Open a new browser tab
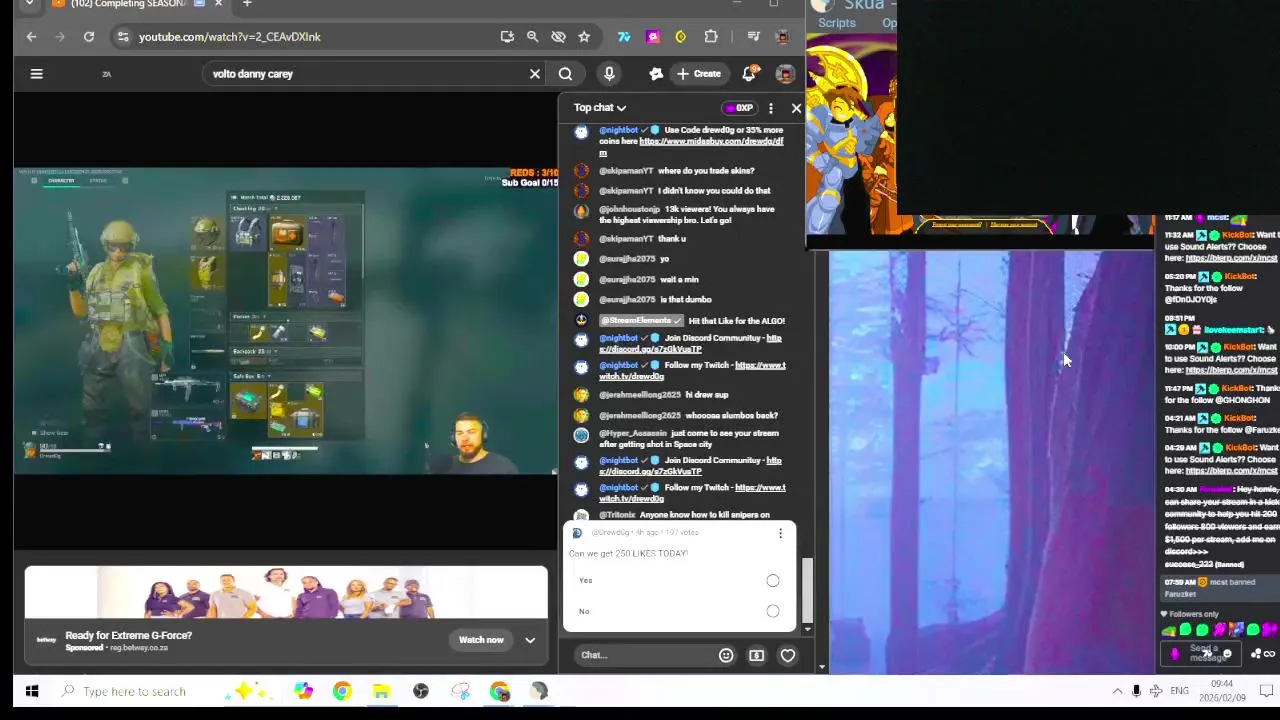Image resolution: width=1280 pixels, height=720 pixels. (x=247, y=4)
